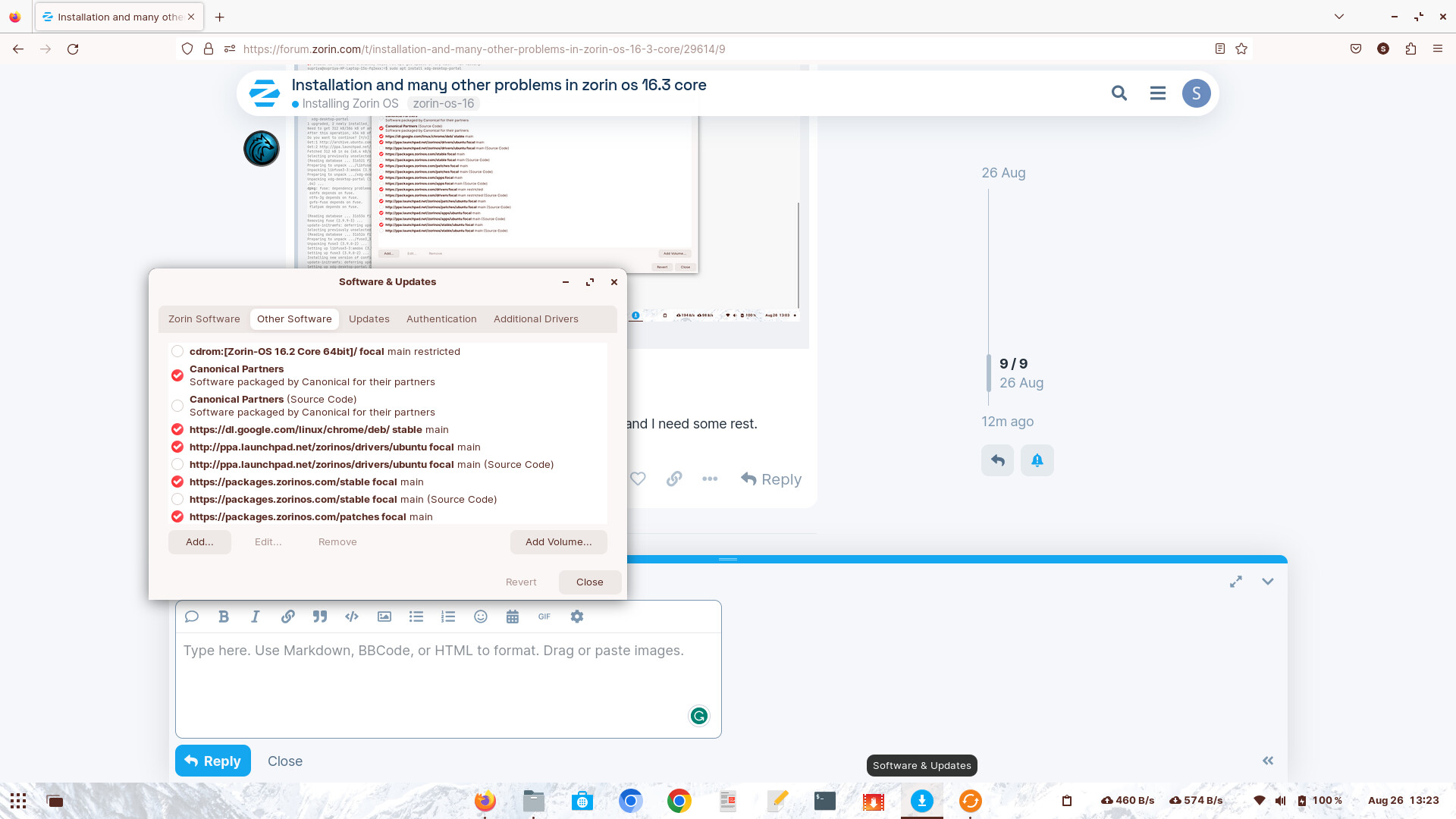
Task: Click the Italic formatting icon in editor
Action: point(256,617)
